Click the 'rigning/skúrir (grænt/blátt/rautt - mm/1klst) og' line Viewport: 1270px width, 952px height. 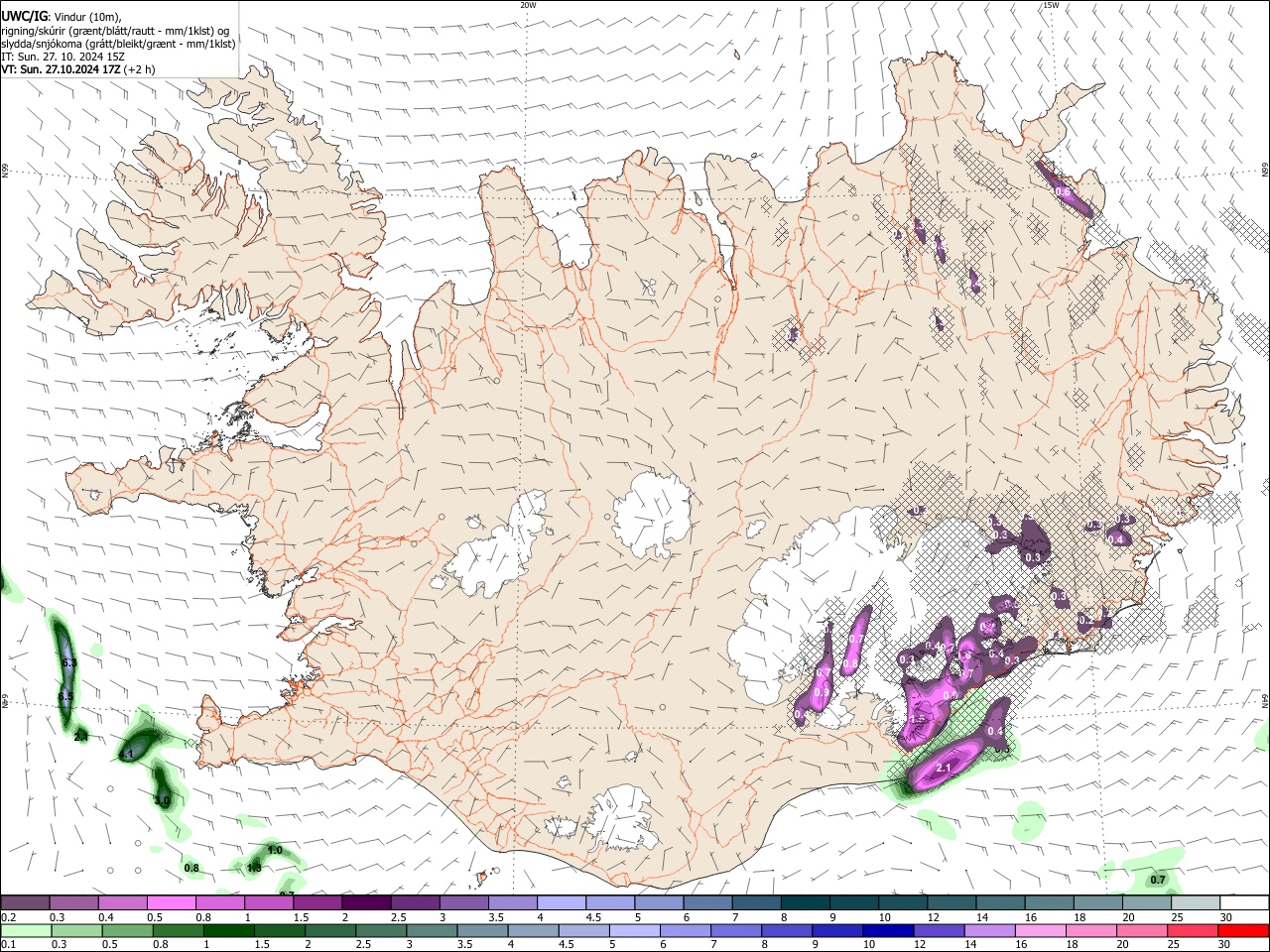coord(115,30)
